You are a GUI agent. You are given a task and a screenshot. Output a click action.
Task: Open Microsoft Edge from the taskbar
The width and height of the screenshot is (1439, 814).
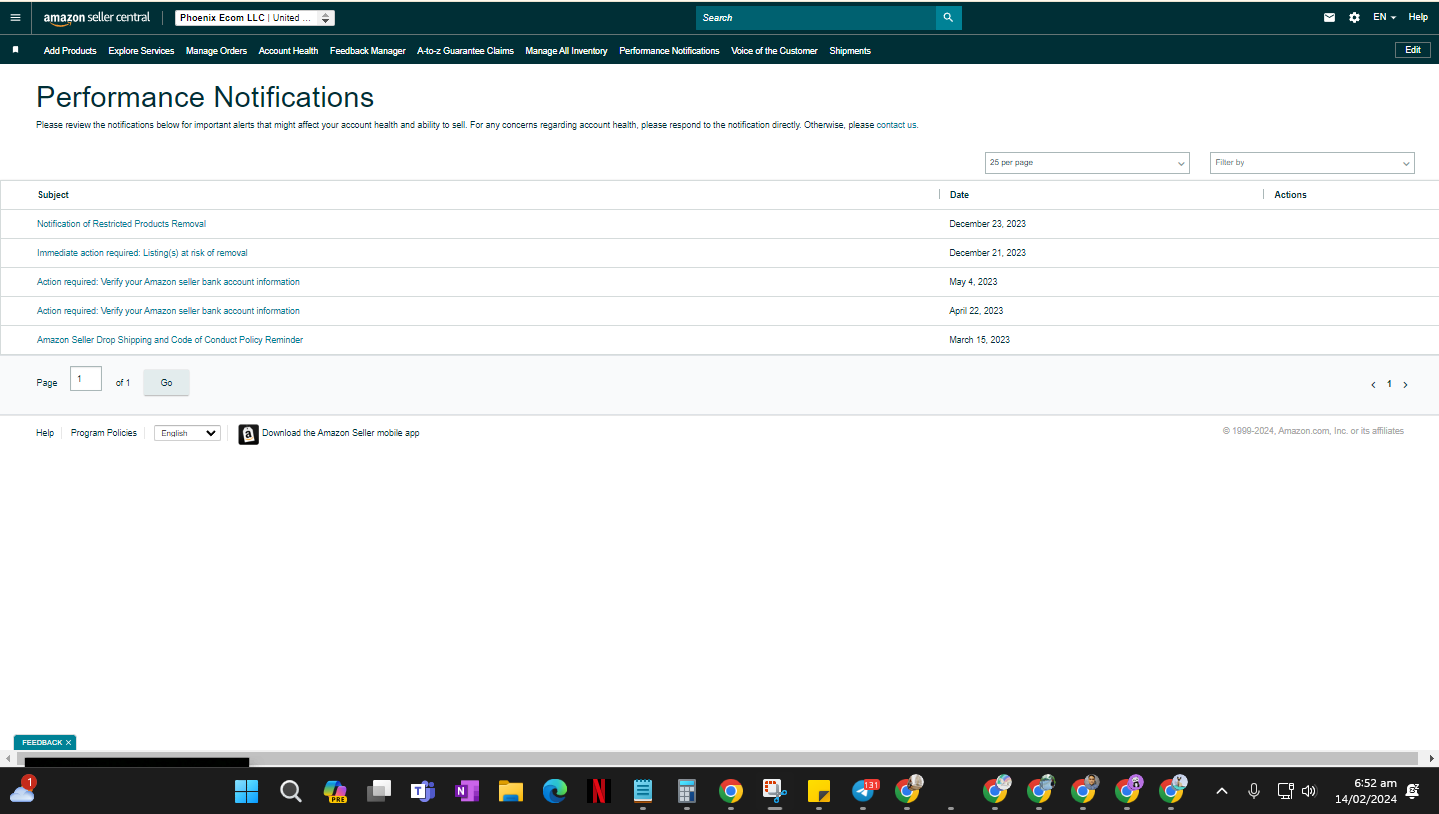click(x=555, y=791)
